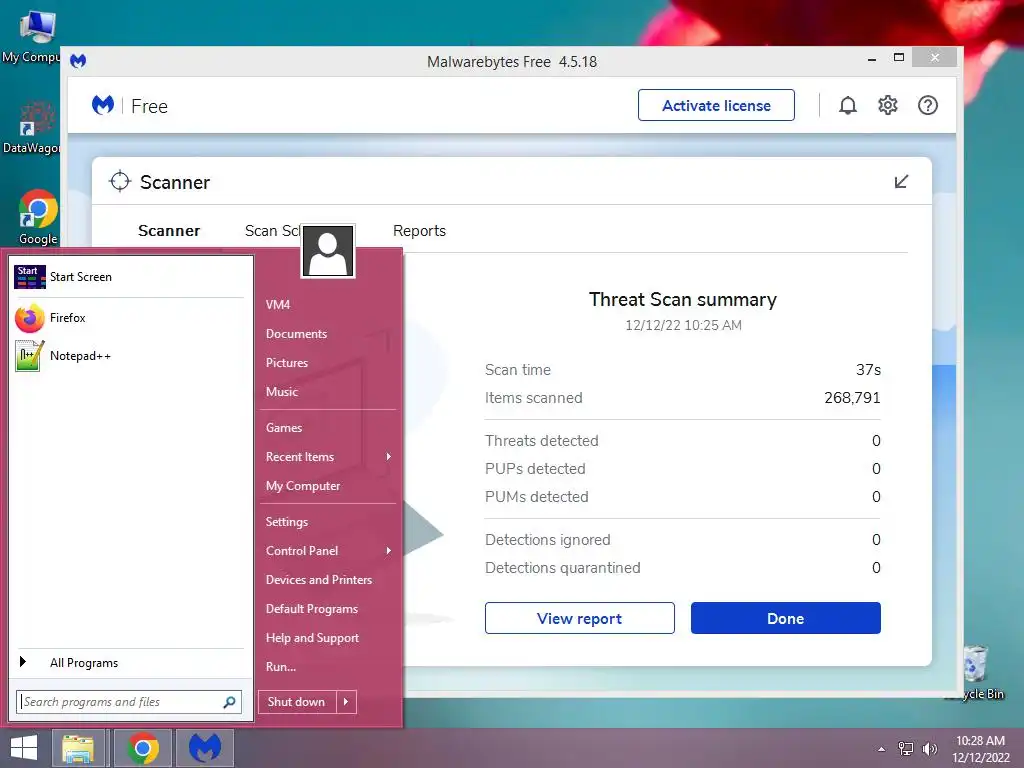
Task: Open My Computer from Start menu
Action: (303, 486)
